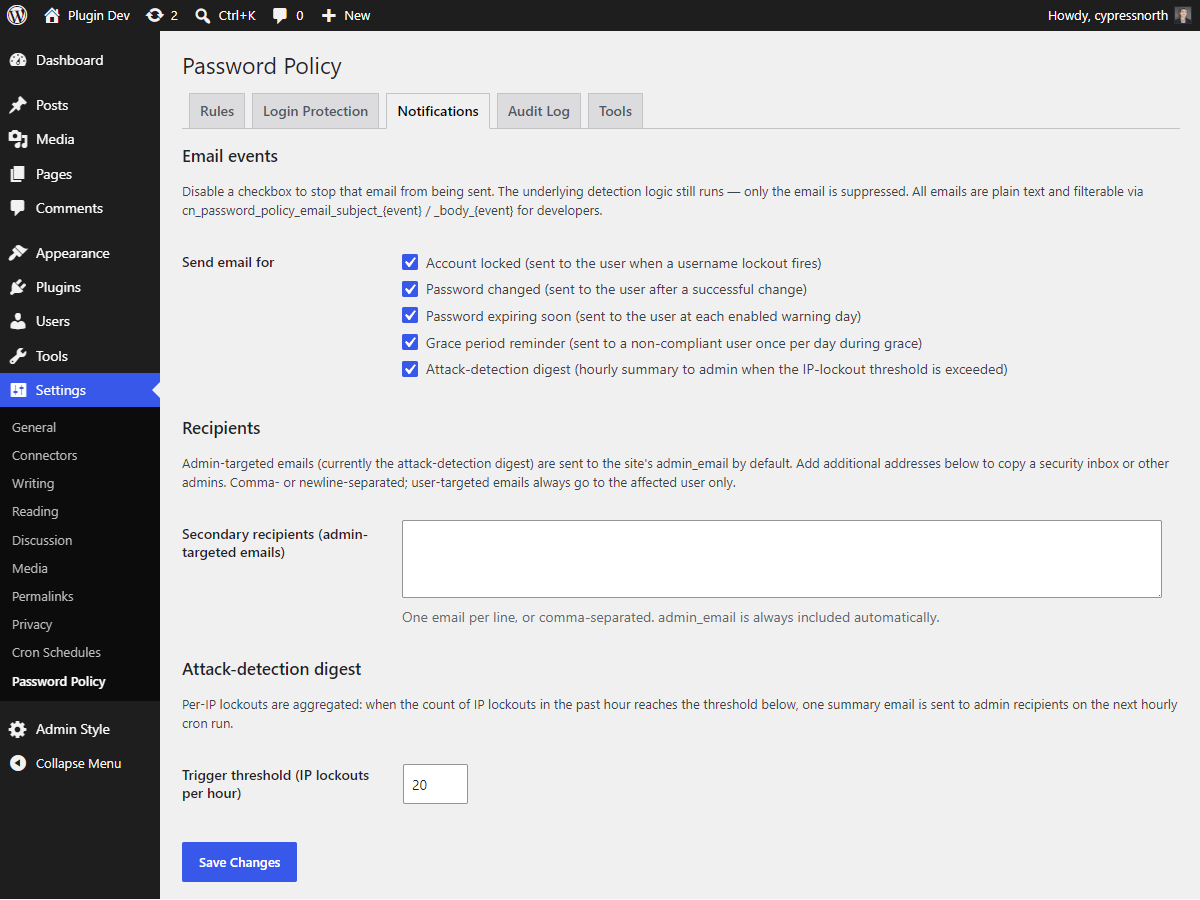Click the Admin Style gear icon
This screenshot has width=1200, height=900.
coord(18,729)
